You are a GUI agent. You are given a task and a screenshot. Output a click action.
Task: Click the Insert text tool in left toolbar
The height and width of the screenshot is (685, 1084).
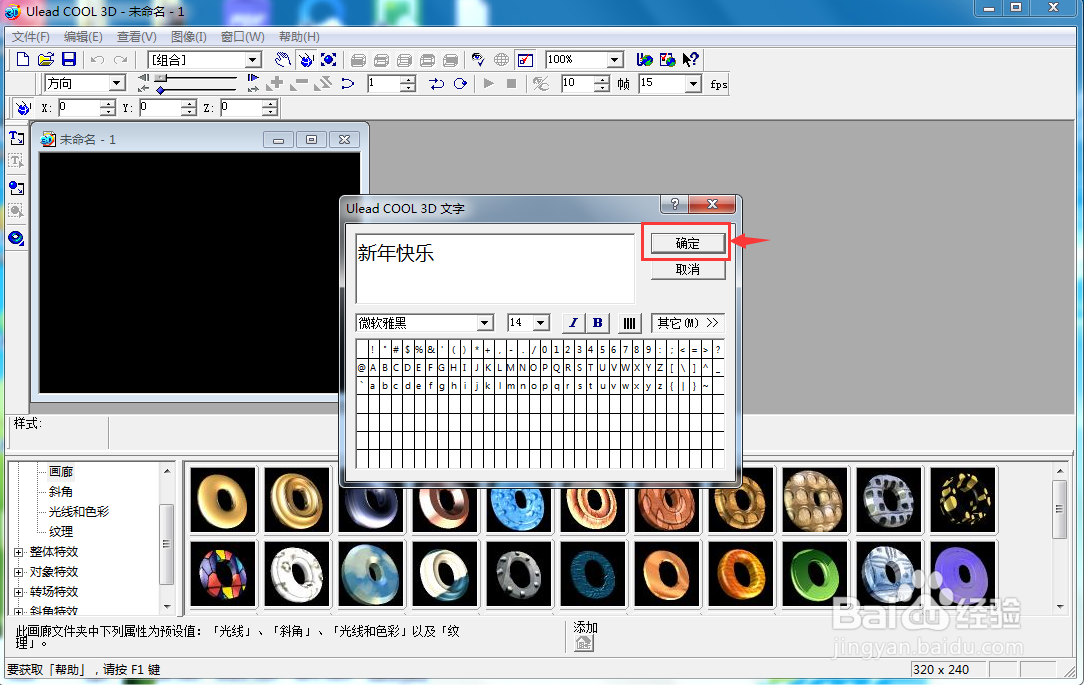pos(16,138)
